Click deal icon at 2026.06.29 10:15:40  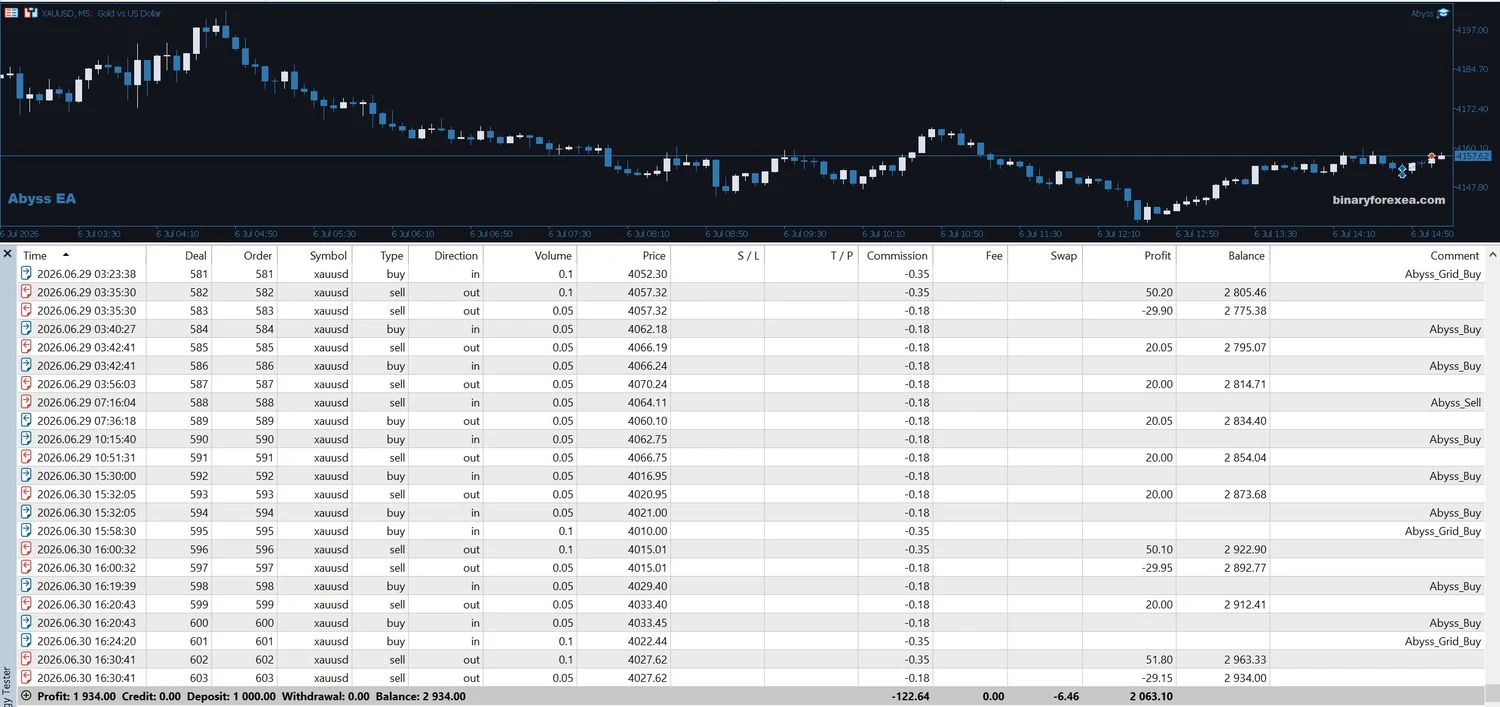(x=27, y=439)
